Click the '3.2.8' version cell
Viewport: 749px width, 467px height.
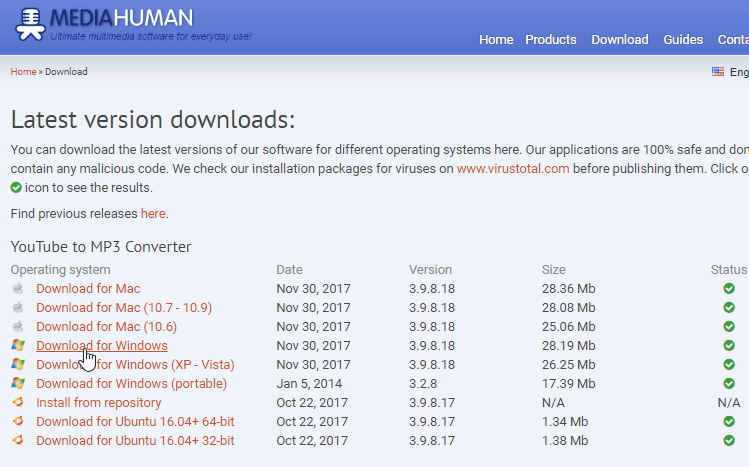423,383
